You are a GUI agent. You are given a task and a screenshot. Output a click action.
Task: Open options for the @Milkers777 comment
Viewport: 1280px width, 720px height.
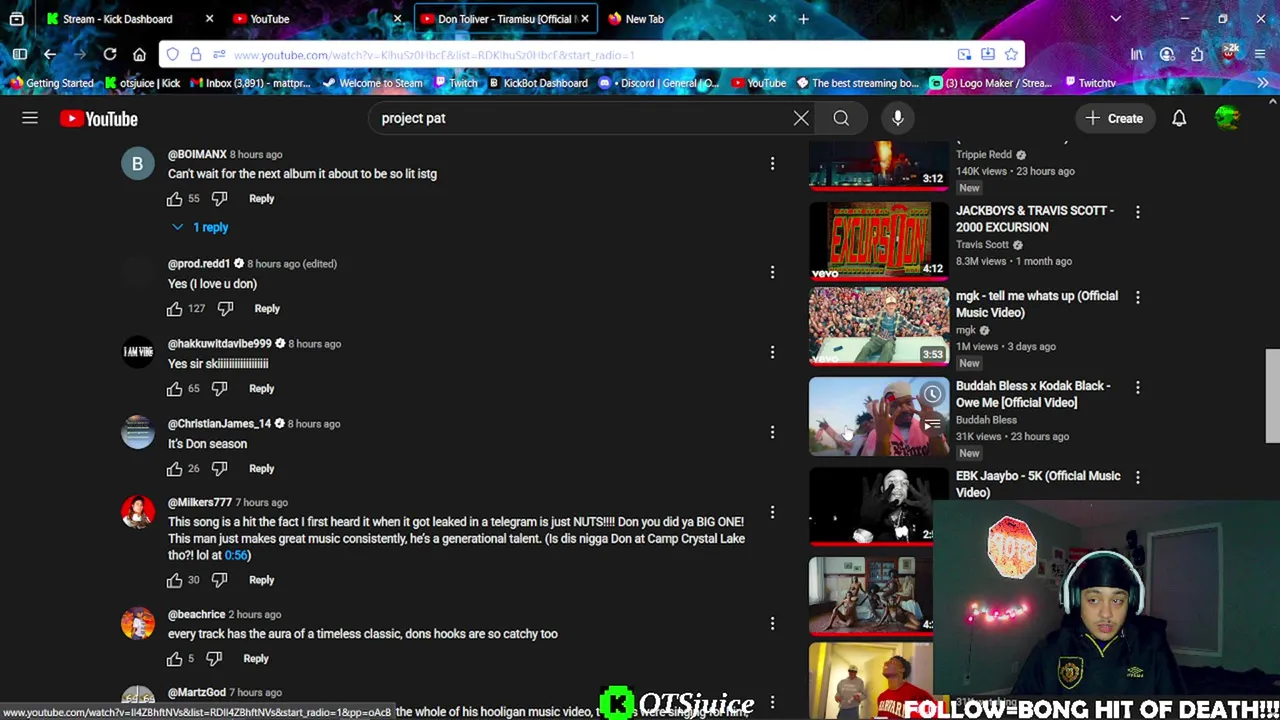[772, 512]
